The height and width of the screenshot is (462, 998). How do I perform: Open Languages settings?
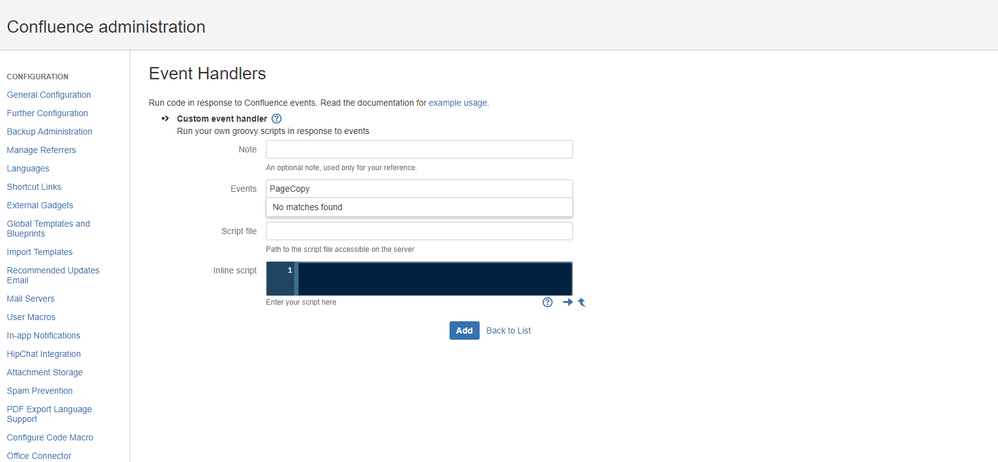[27, 169]
